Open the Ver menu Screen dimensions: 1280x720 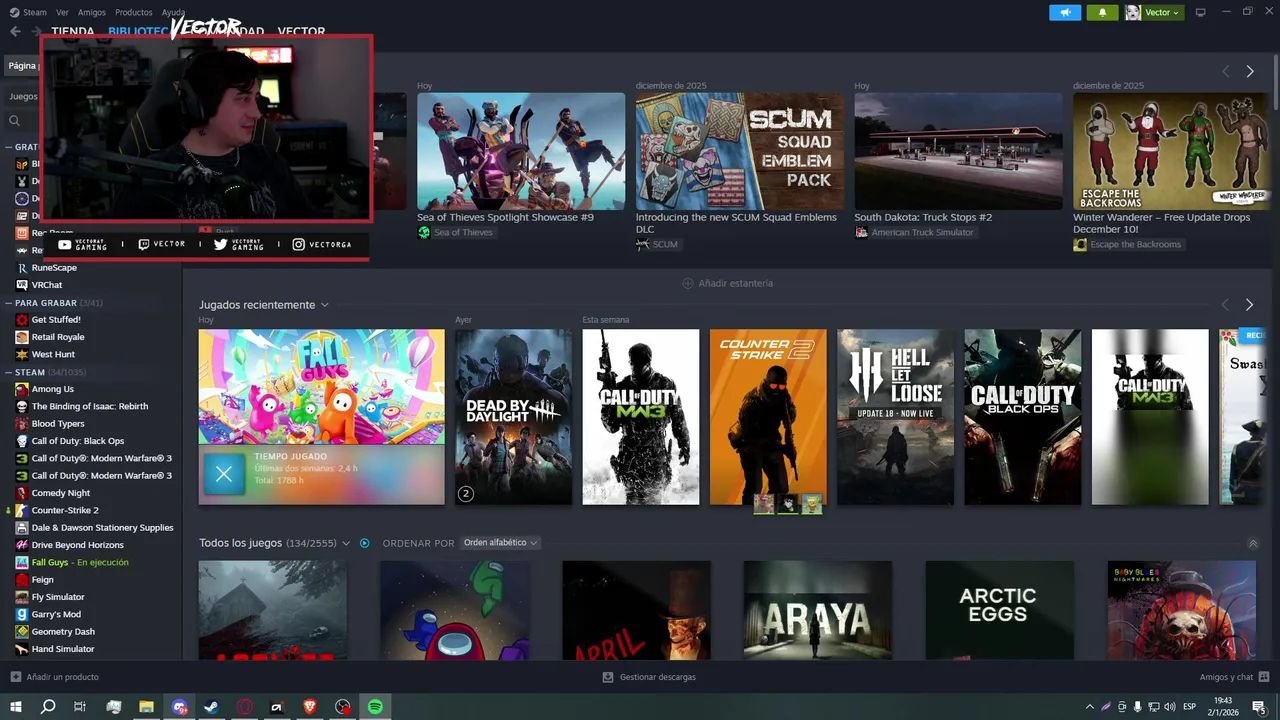[62, 12]
